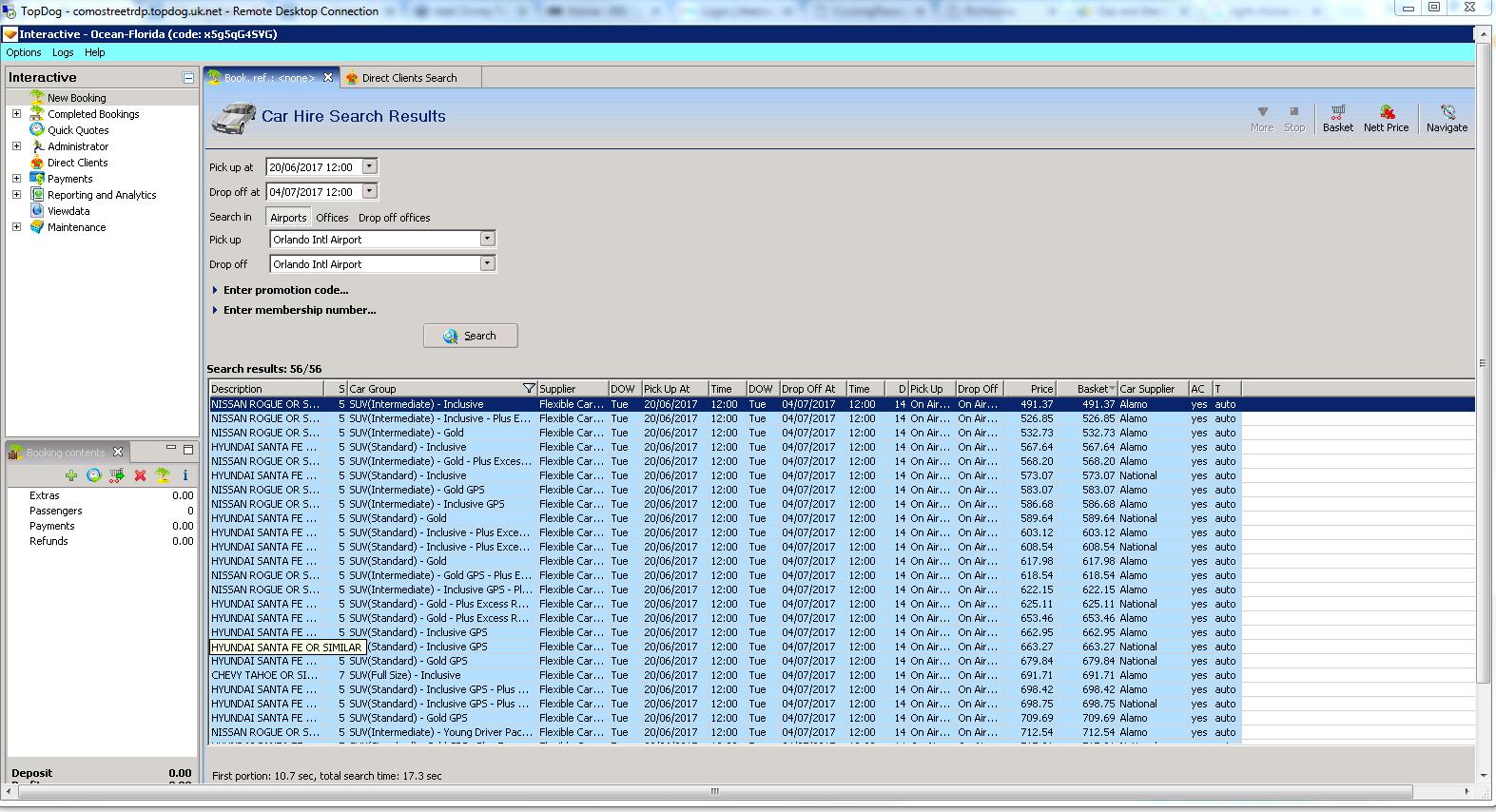Click the green plus icon in Booking contents
Screen dimensions: 1496x812
(71, 475)
